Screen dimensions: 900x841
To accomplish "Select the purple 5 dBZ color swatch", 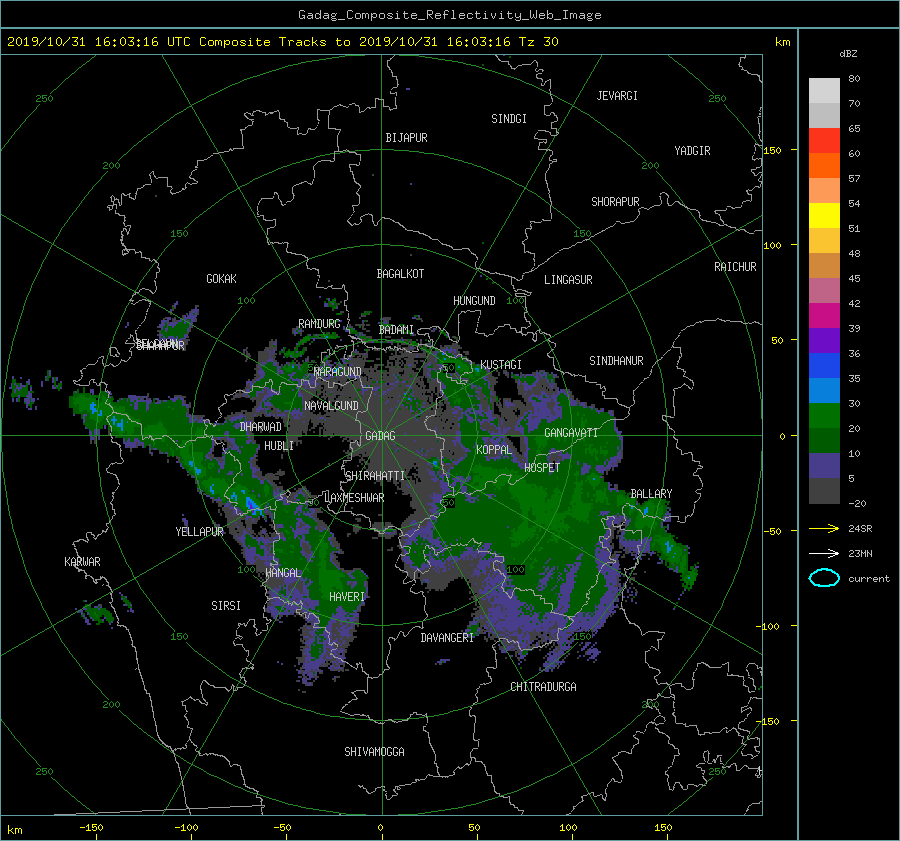I will [x=824, y=466].
